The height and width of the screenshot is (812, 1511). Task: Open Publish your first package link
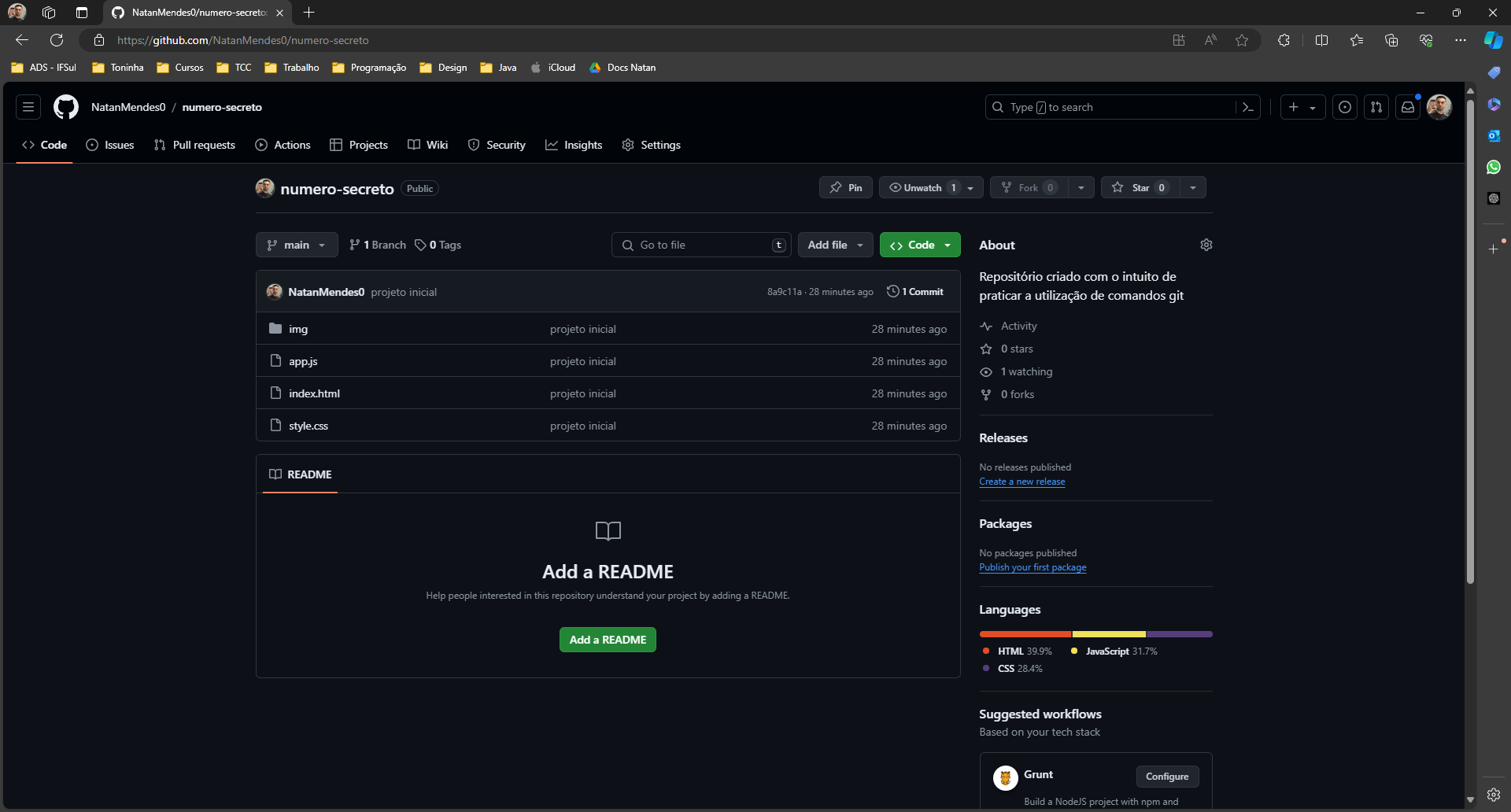pyautogui.click(x=1033, y=567)
